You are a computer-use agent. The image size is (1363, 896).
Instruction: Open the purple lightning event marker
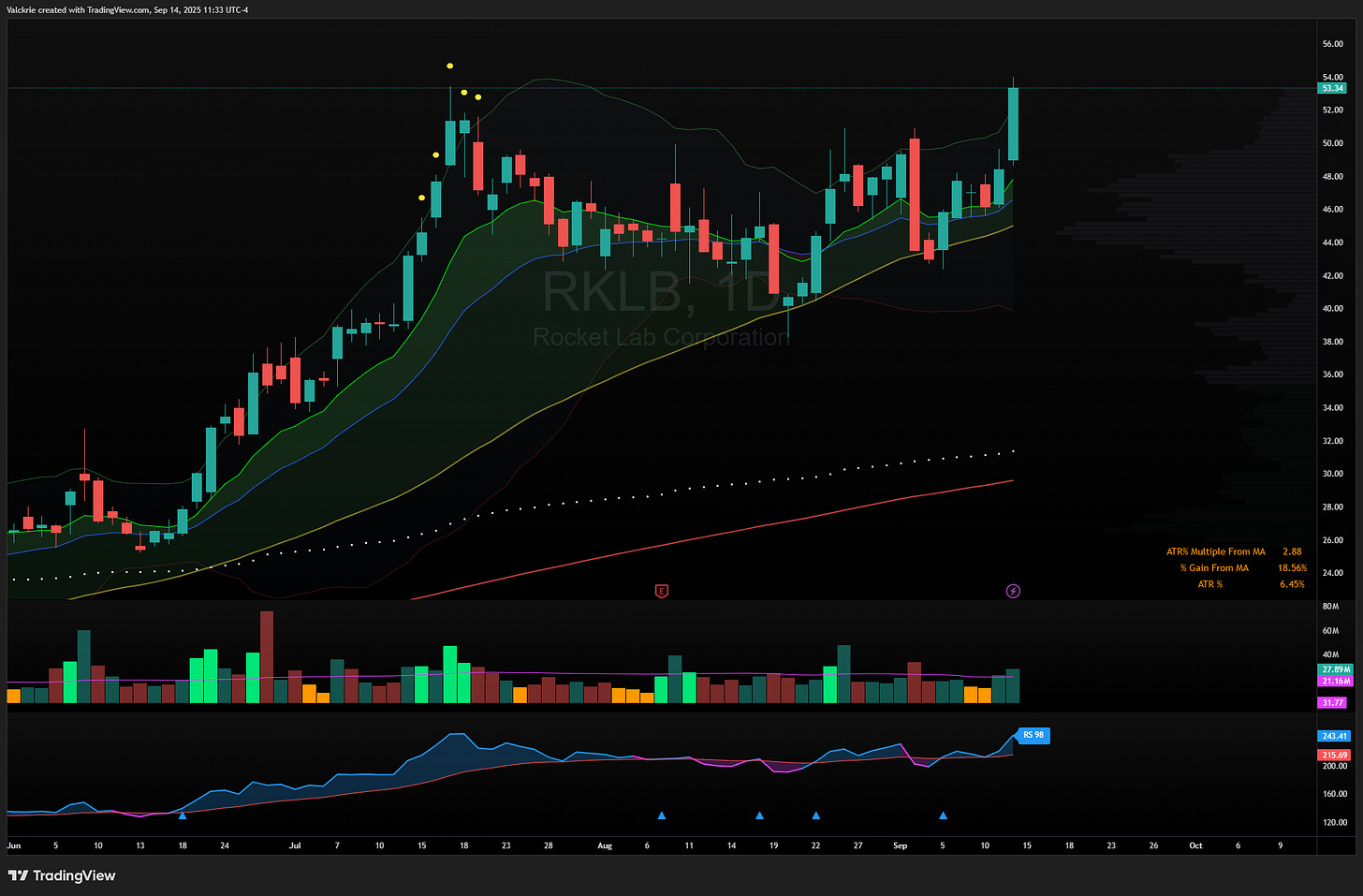(1013, 591)
